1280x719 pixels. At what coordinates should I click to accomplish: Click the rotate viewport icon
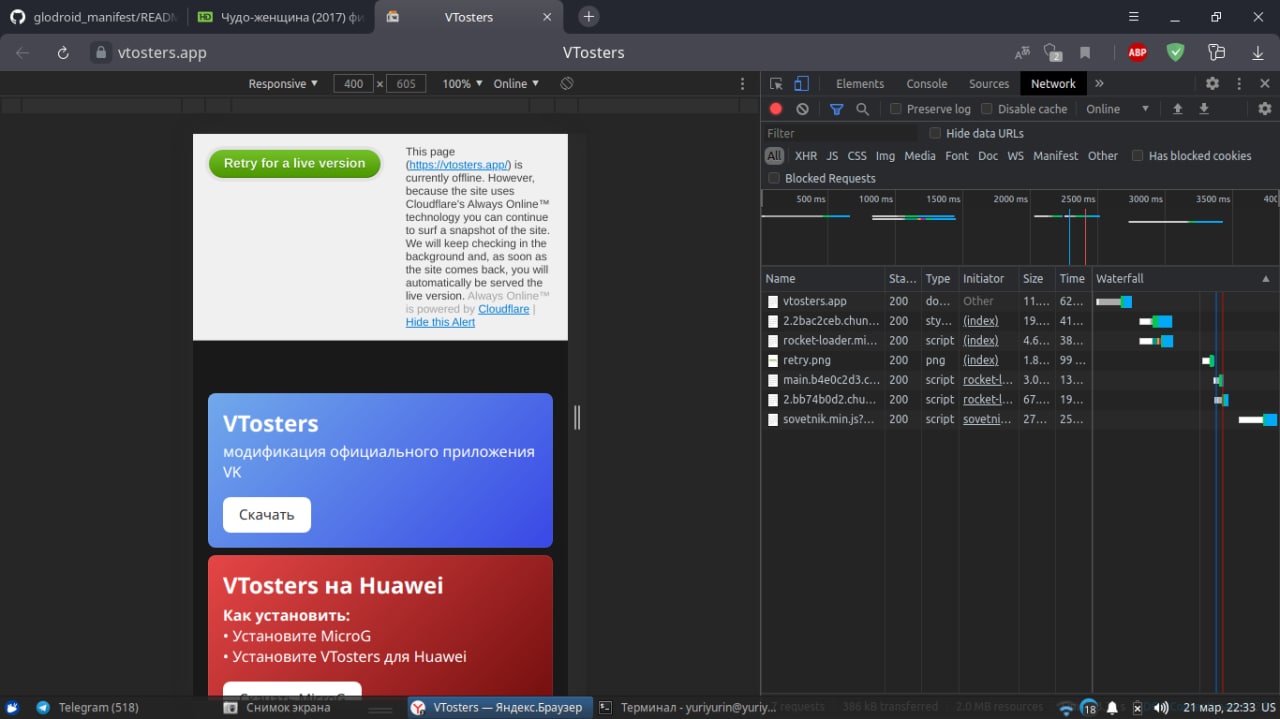coord(567,84)
